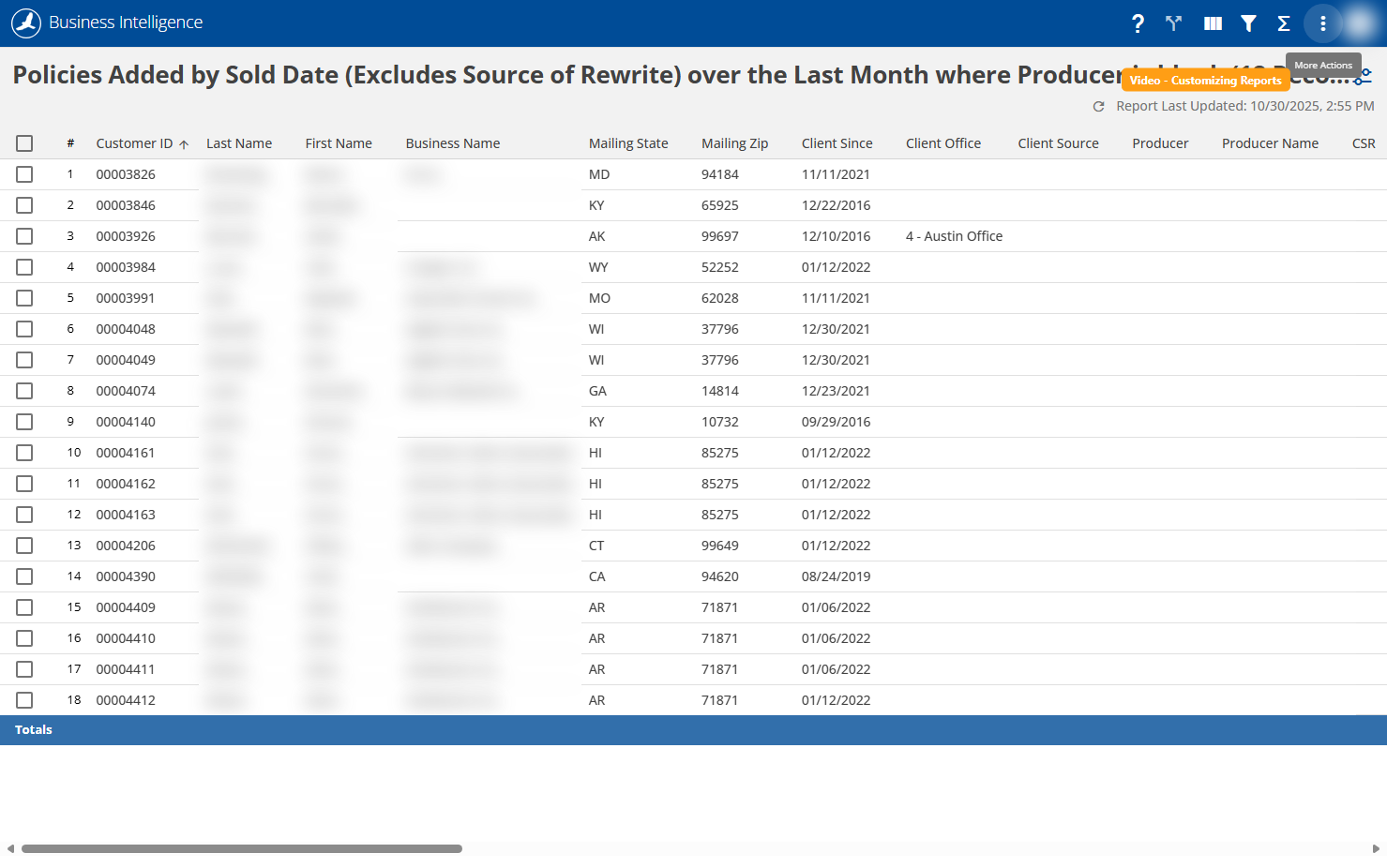The width and height of the screenshot is (1387, 868).
Task: Sort by the Client Since column
Action: pos(837,143)
